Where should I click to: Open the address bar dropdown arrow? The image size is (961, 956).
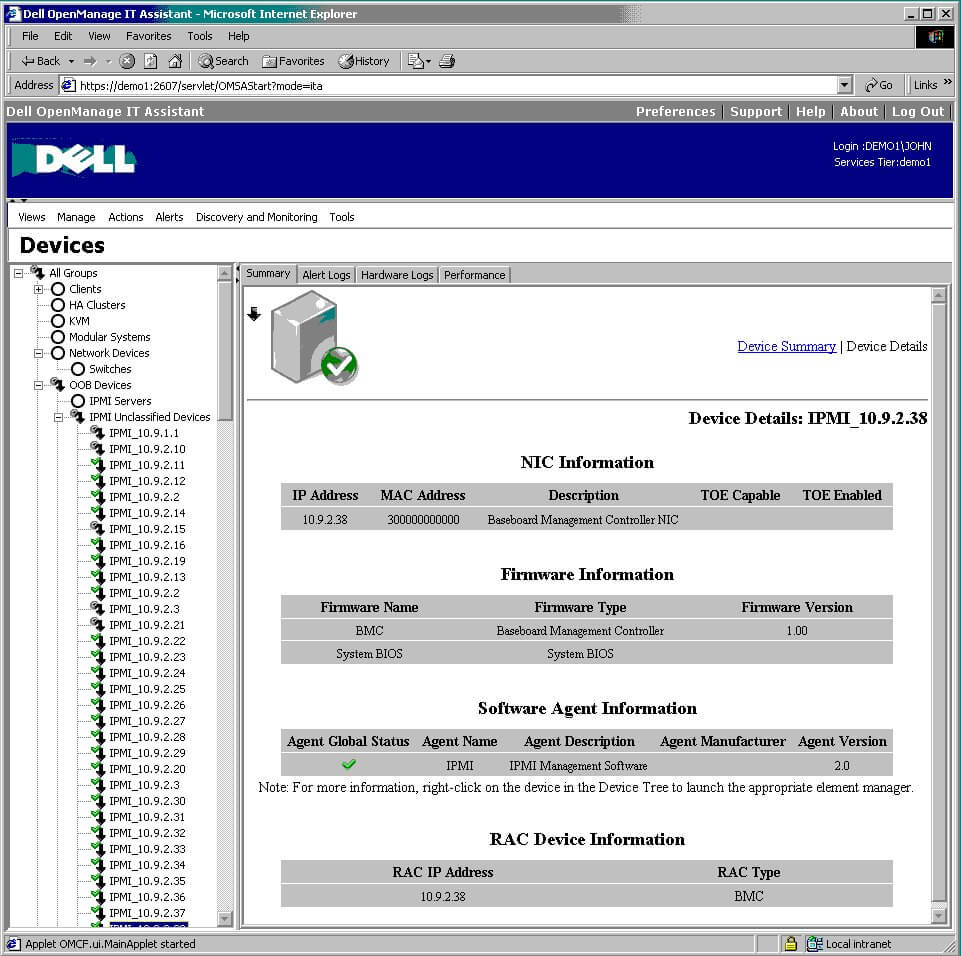pos(845,85)
